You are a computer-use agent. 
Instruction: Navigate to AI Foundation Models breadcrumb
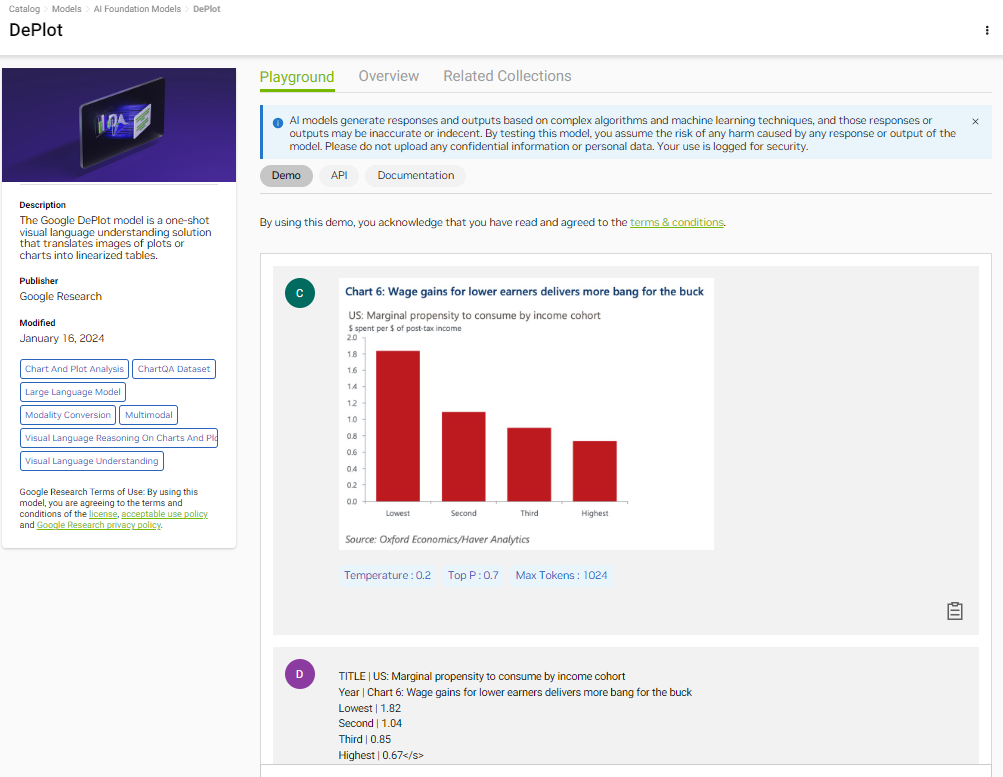click(138, 9)
